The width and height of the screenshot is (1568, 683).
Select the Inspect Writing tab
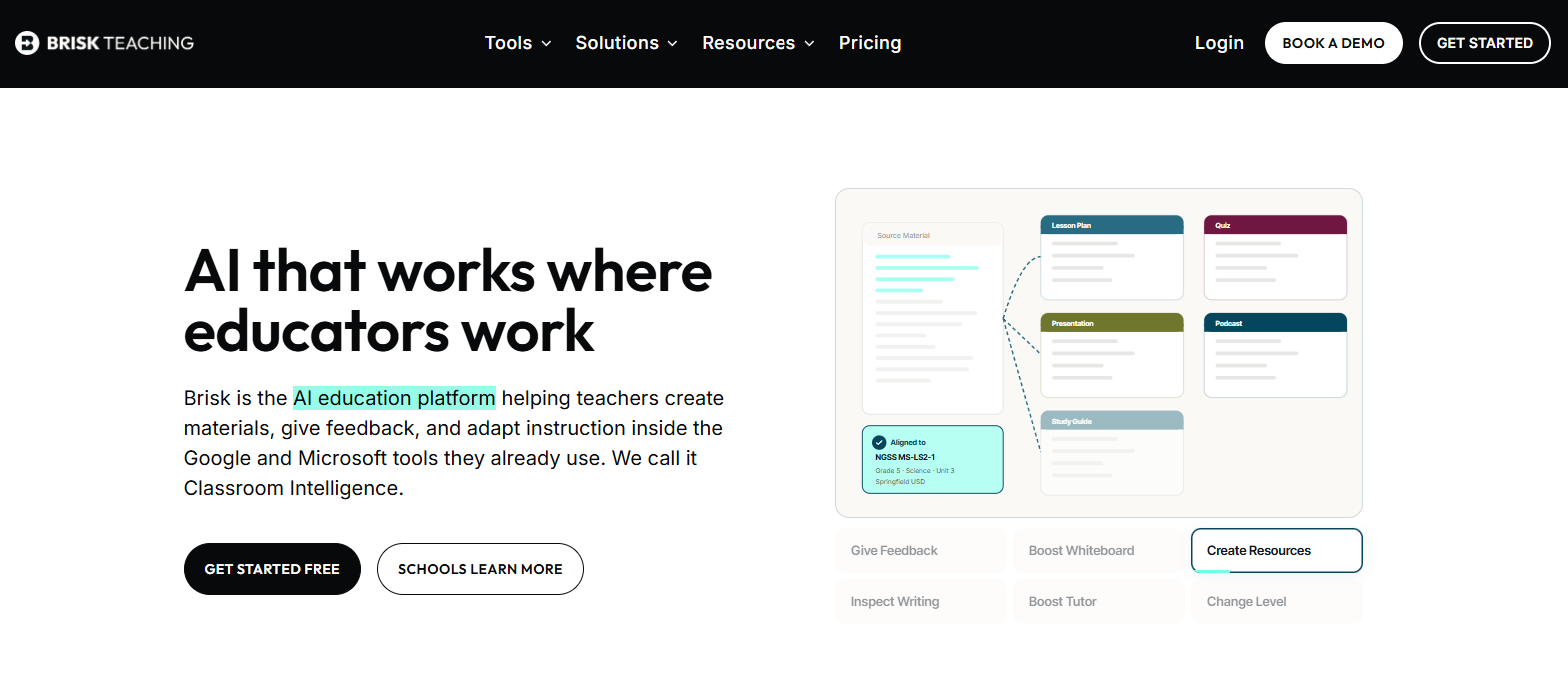(921, 602)
